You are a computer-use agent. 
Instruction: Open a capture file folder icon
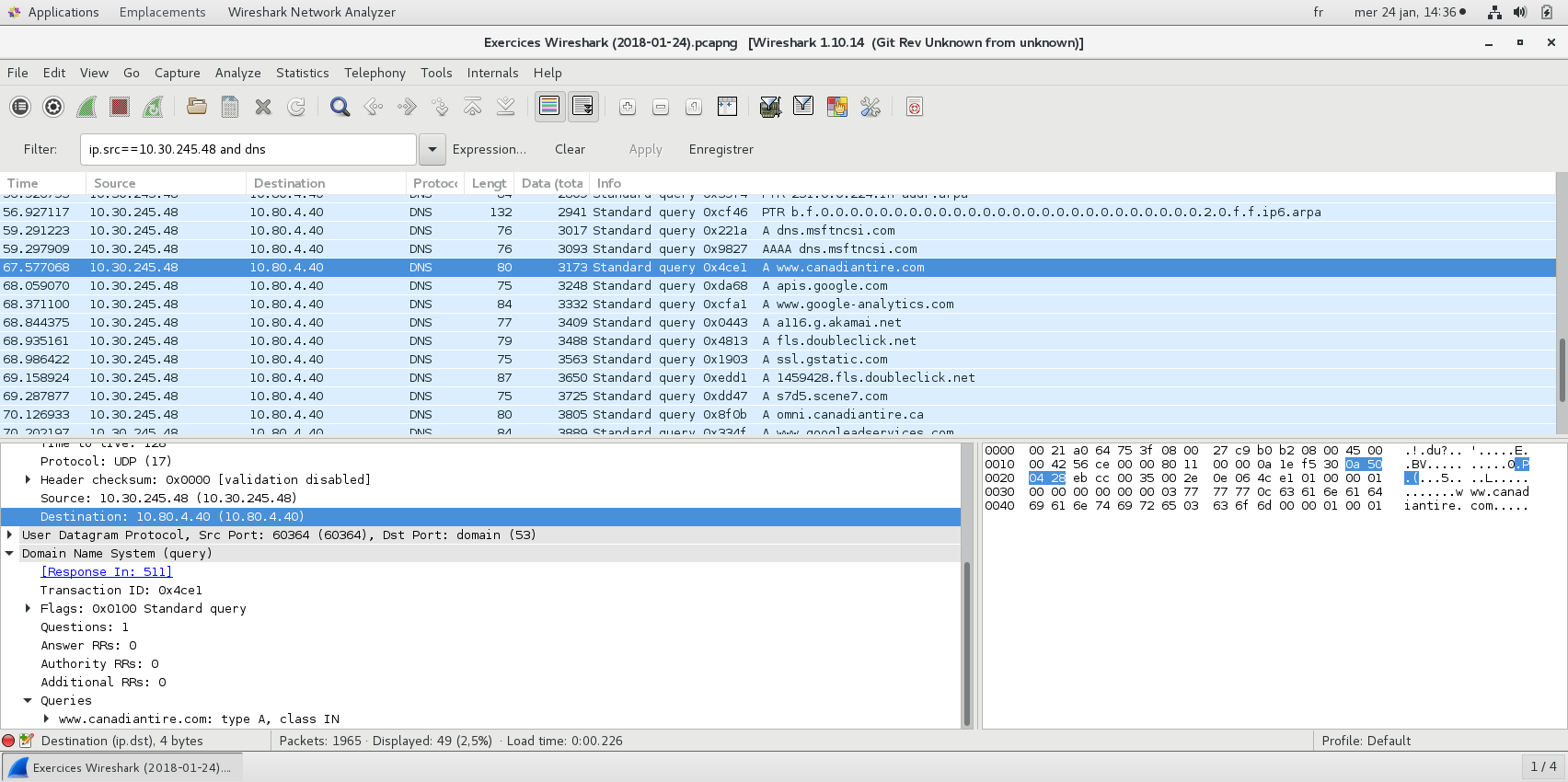(x=197, y=107)
